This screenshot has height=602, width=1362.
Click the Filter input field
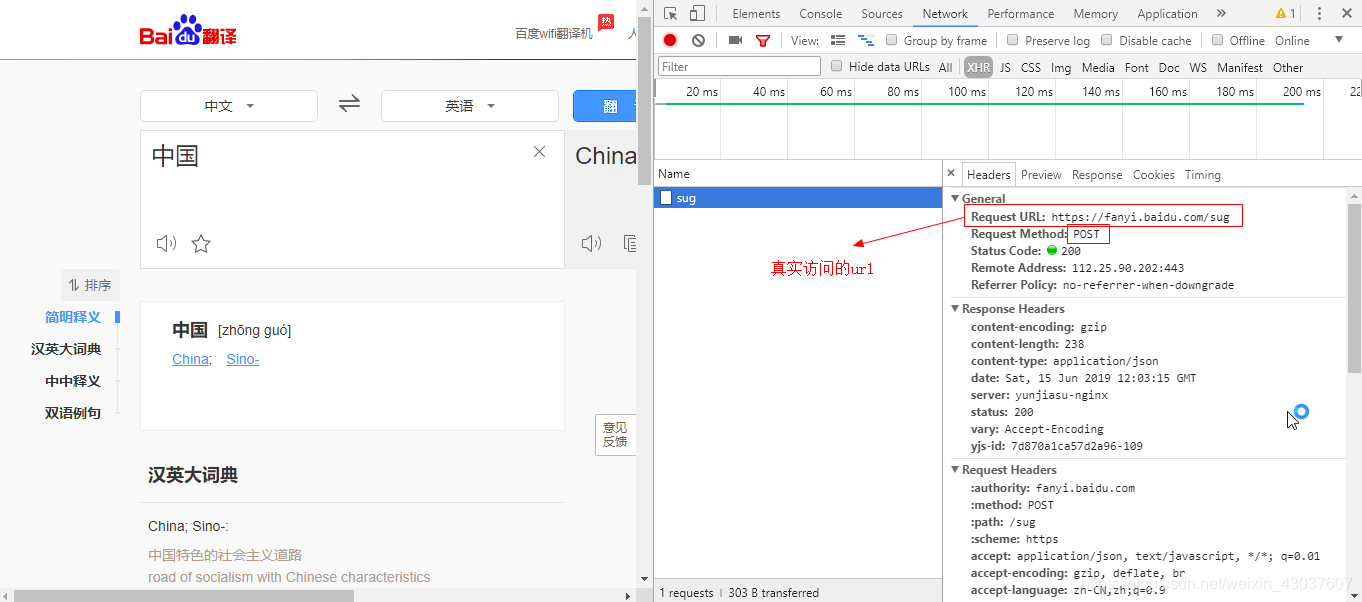[x=739, y=66]
